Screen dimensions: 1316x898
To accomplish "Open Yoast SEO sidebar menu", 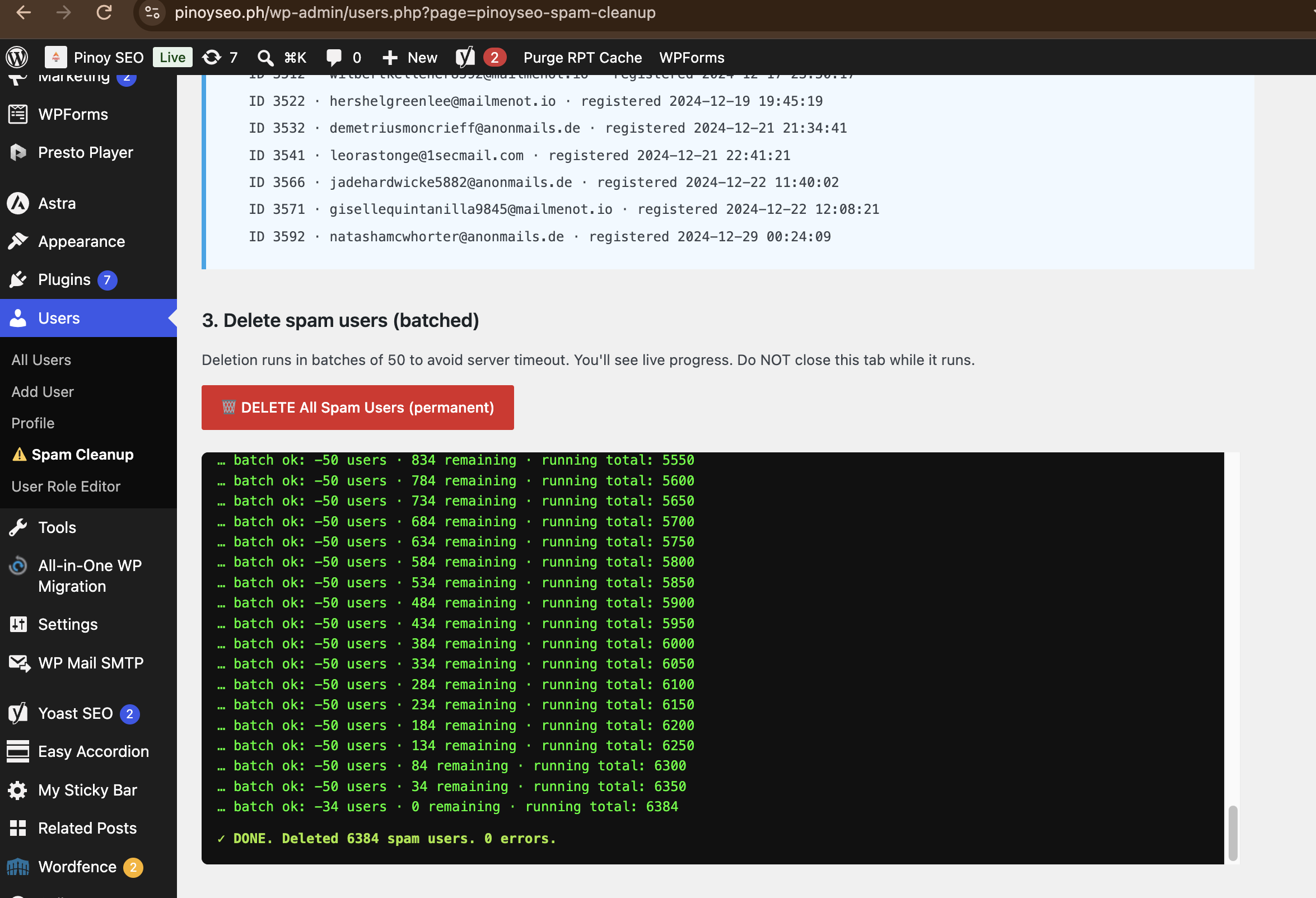I will coord(75,713).
